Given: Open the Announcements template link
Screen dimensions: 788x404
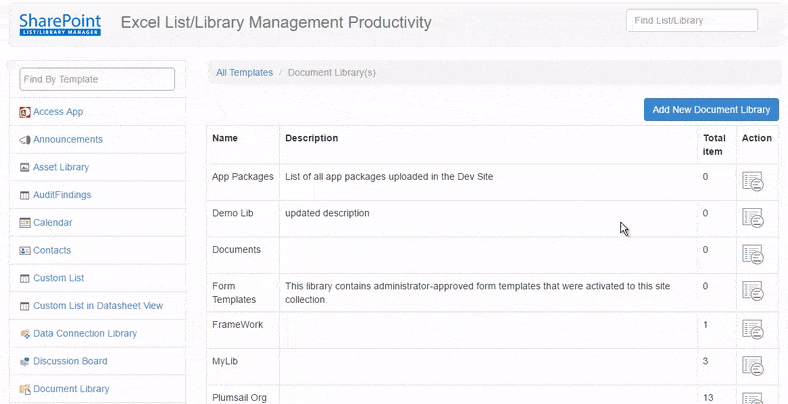Looking at the screenshot, I should [68, 139].
